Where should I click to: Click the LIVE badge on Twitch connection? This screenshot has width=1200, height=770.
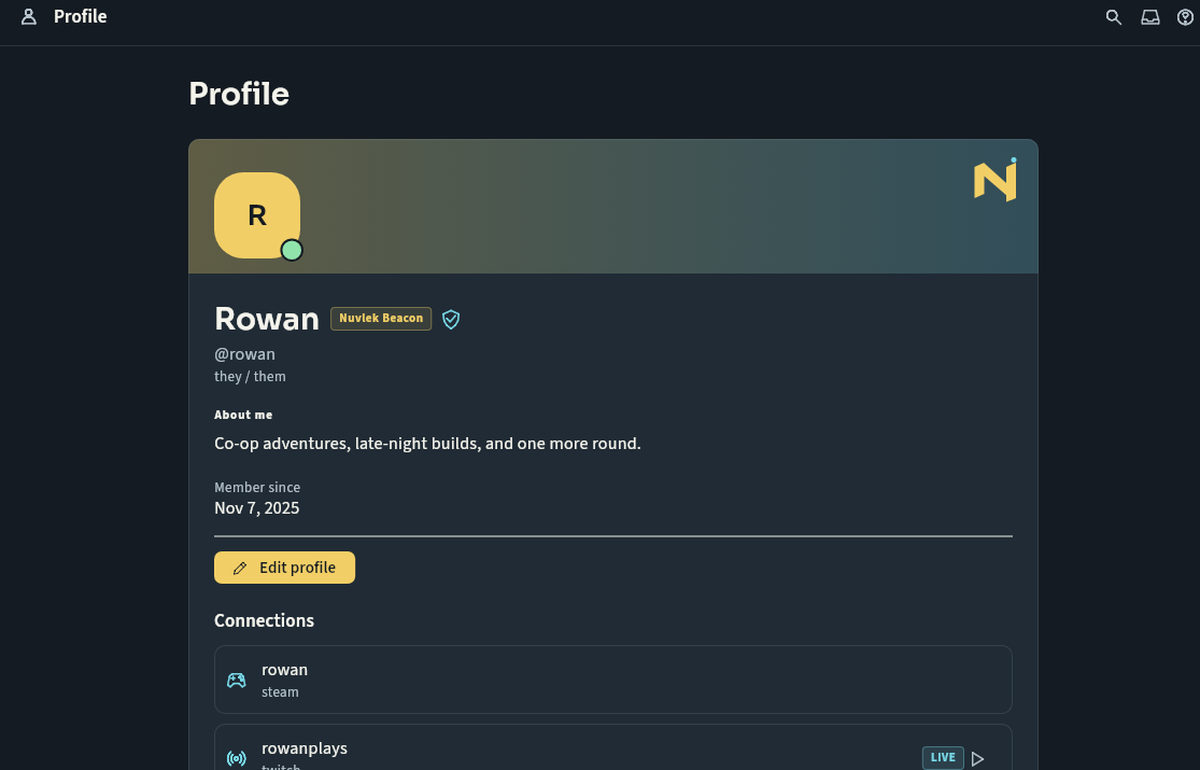point(943,758)
